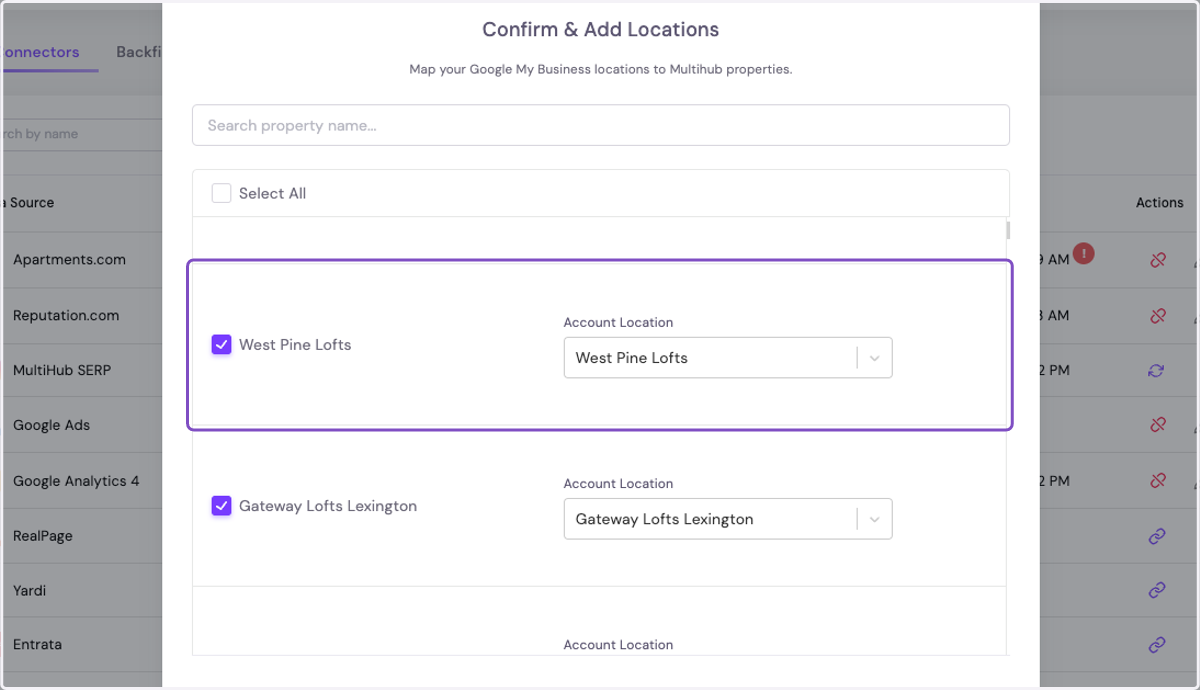1200x690 pixels.
Task: Click the Select All label text
Action: click(272, 193)
